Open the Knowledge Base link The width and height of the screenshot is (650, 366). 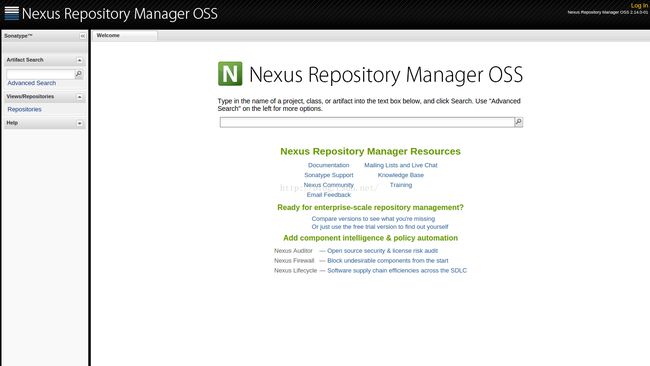click(400, 175)
